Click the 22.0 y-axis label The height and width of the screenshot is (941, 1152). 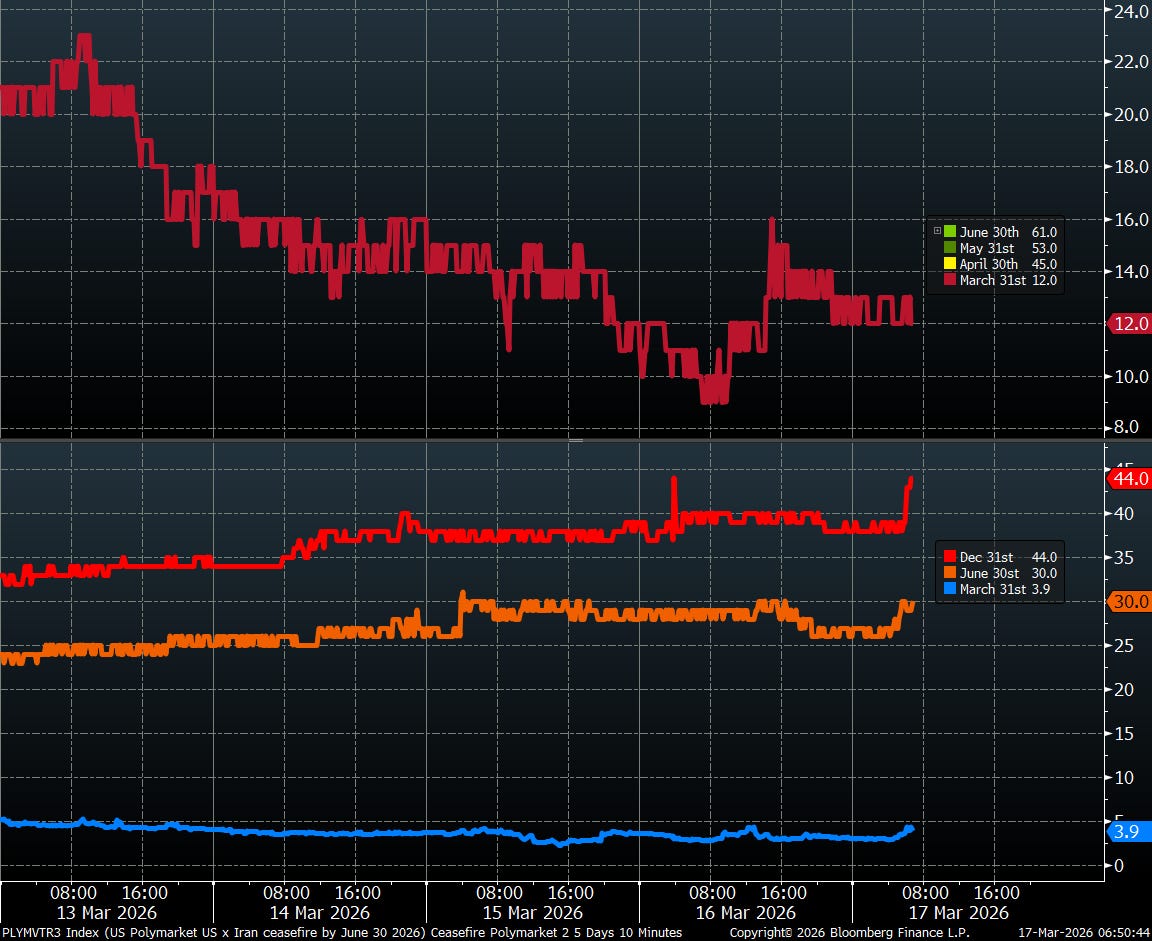[1131, 62]
